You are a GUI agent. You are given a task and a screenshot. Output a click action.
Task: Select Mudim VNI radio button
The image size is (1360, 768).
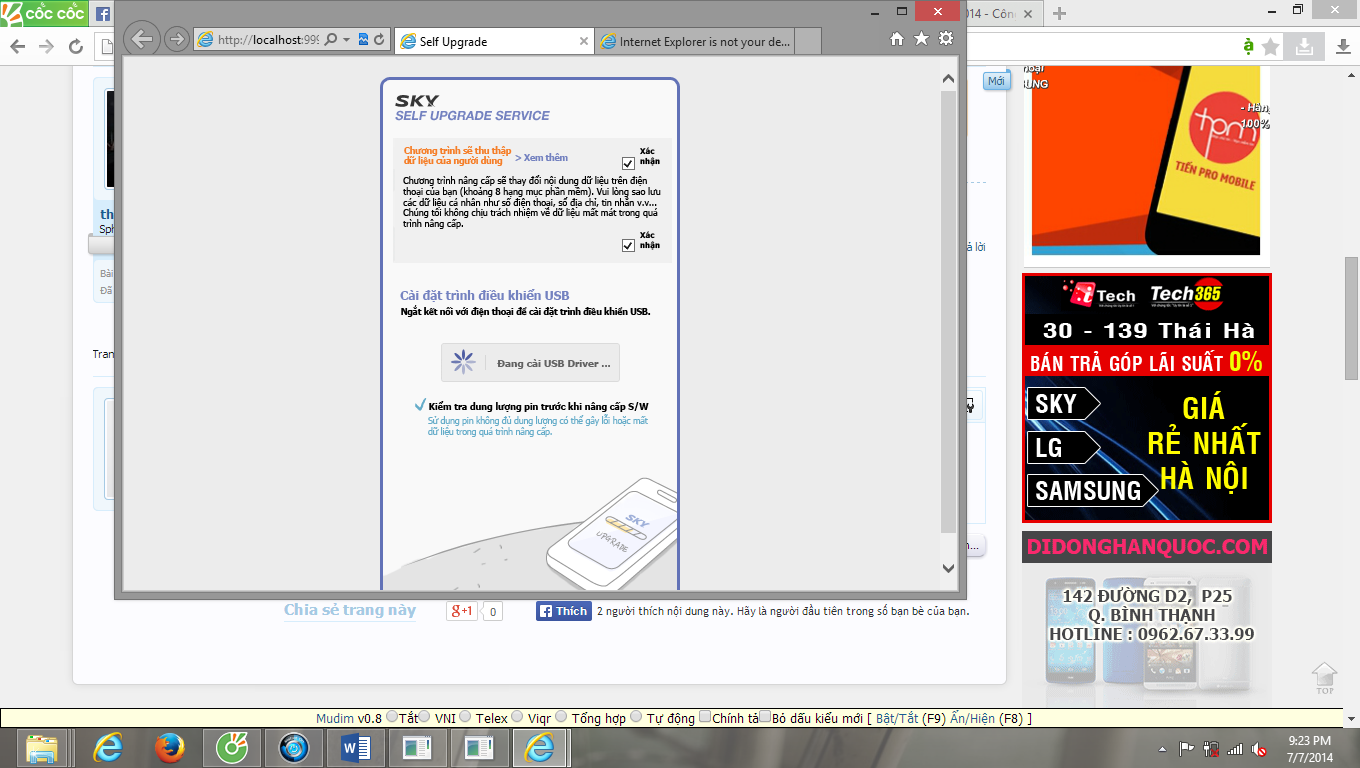pyautogui.click(x=425, y=717)
